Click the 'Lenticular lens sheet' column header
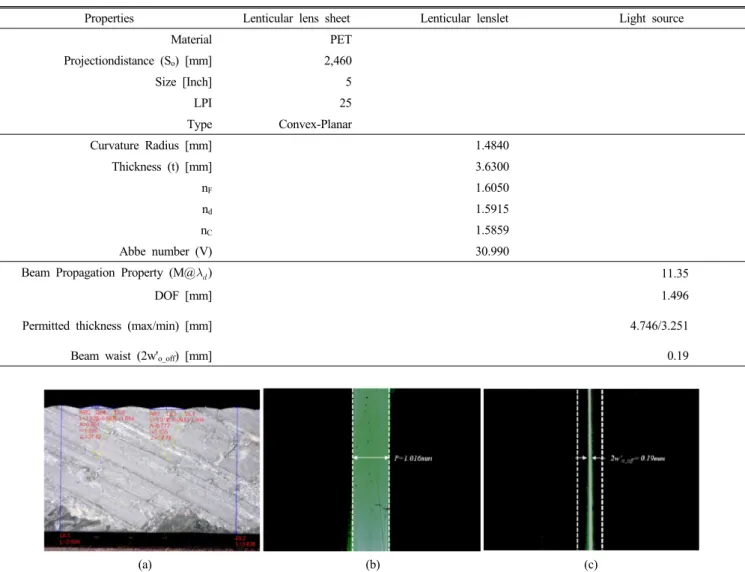 click(296, 19)
